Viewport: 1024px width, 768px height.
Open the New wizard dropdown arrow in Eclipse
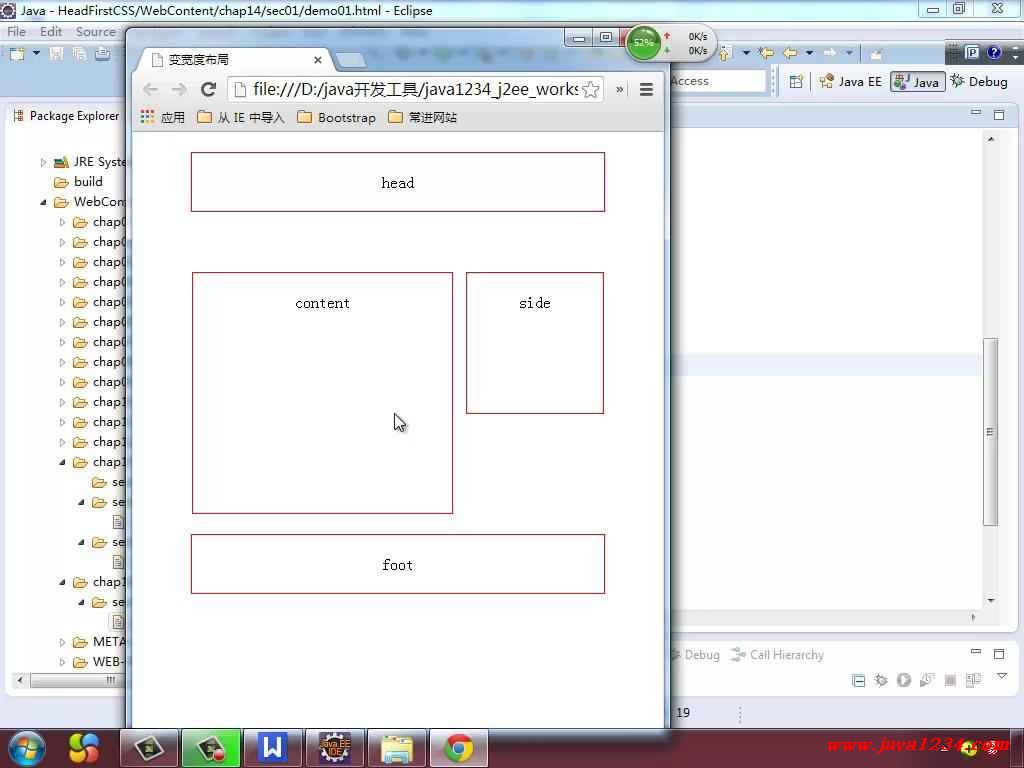pyautogui.click(x=36, y=53)
